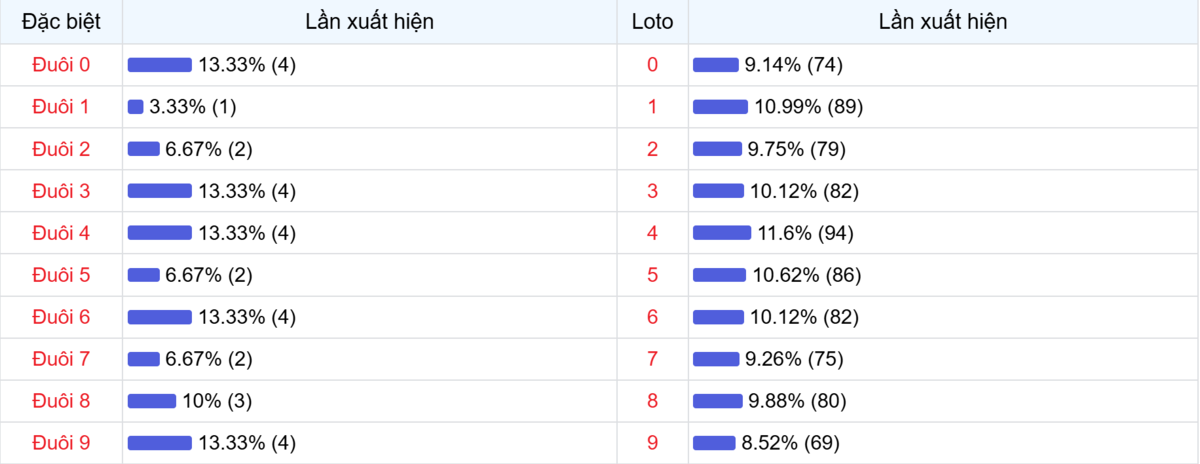Click the '9.88% (80)' value
This screenshot has width=1200, height=464.
[x=797, y=401]
